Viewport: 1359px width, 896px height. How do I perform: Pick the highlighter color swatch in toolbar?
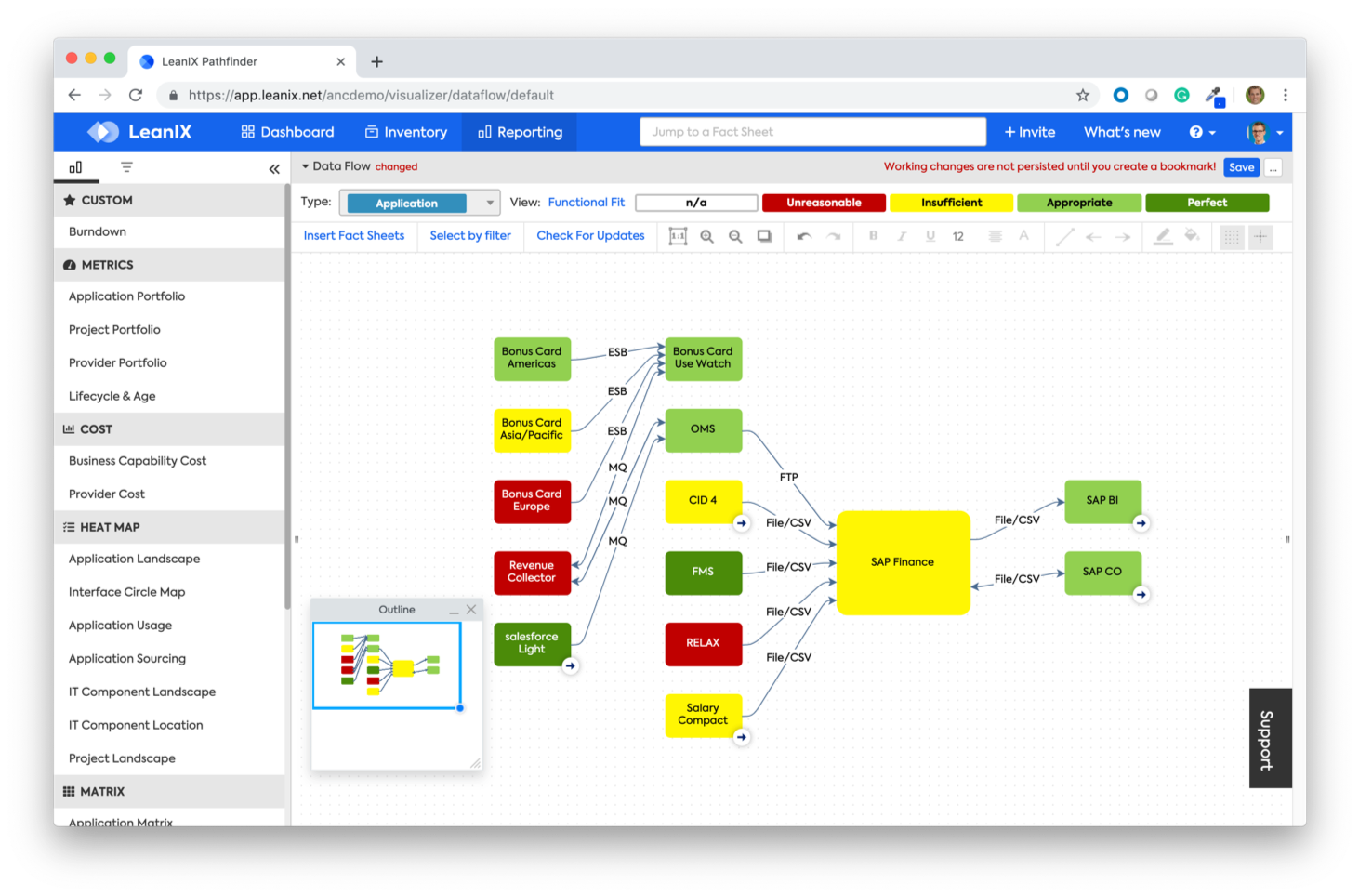pyautogui.click(x=1162, y=236)
